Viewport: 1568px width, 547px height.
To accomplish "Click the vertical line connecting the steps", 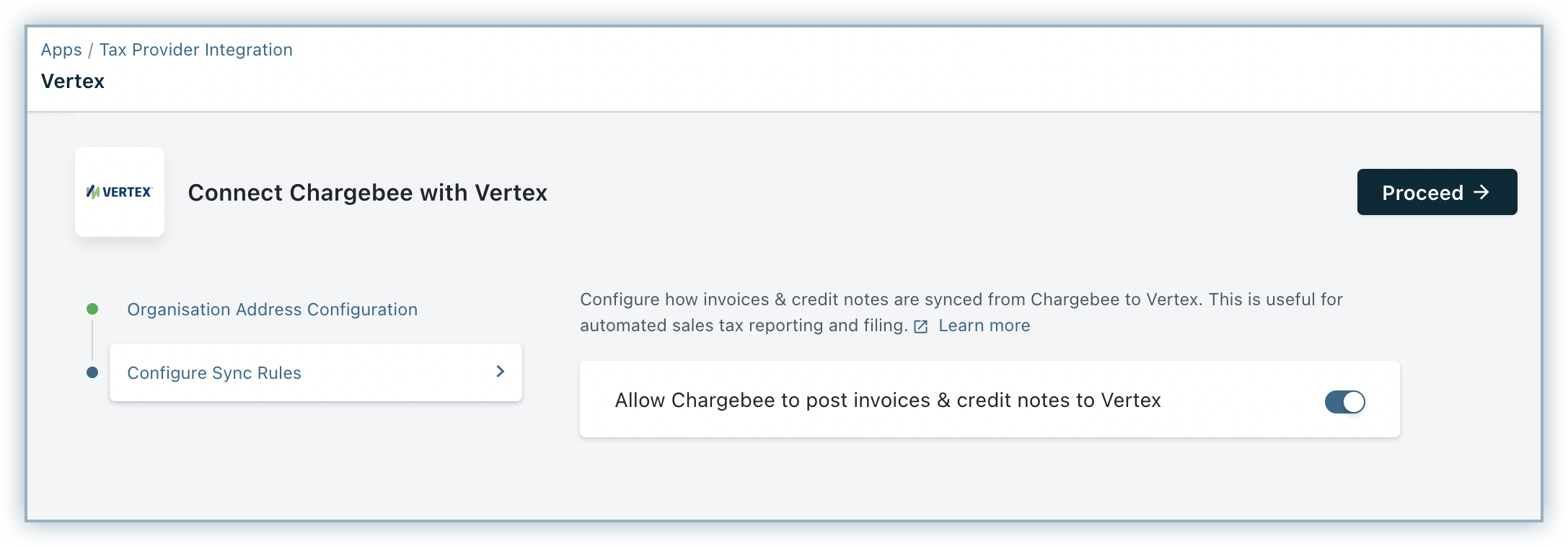I will 92,341.
